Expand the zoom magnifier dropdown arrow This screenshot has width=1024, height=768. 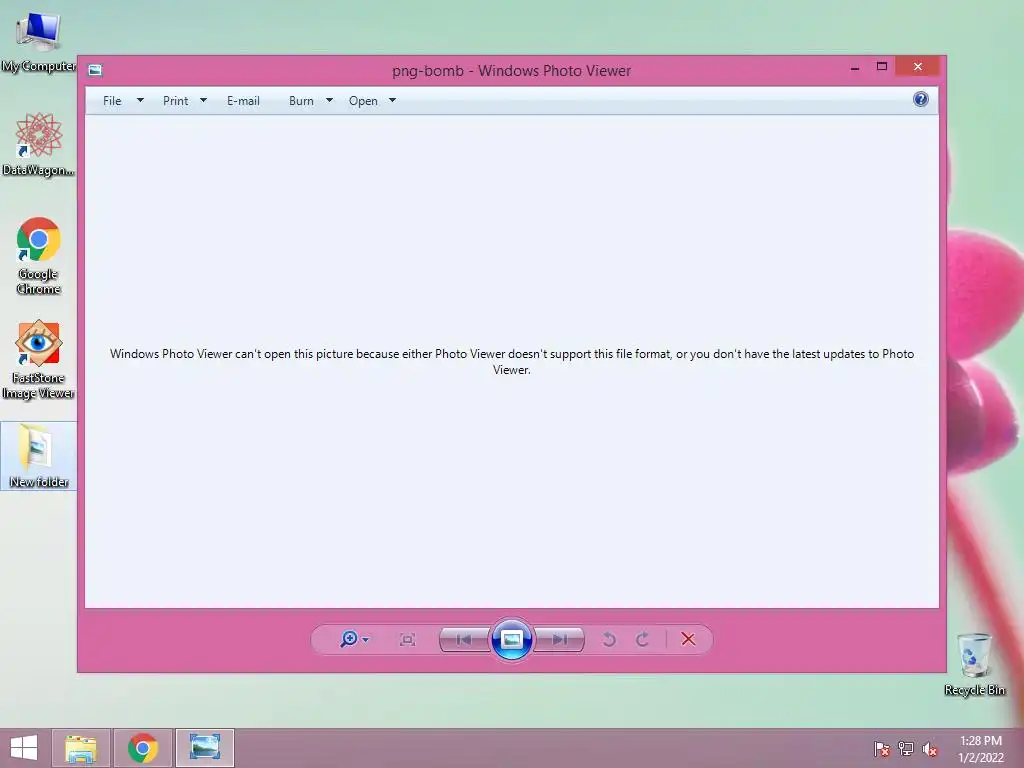coord(366,640)
